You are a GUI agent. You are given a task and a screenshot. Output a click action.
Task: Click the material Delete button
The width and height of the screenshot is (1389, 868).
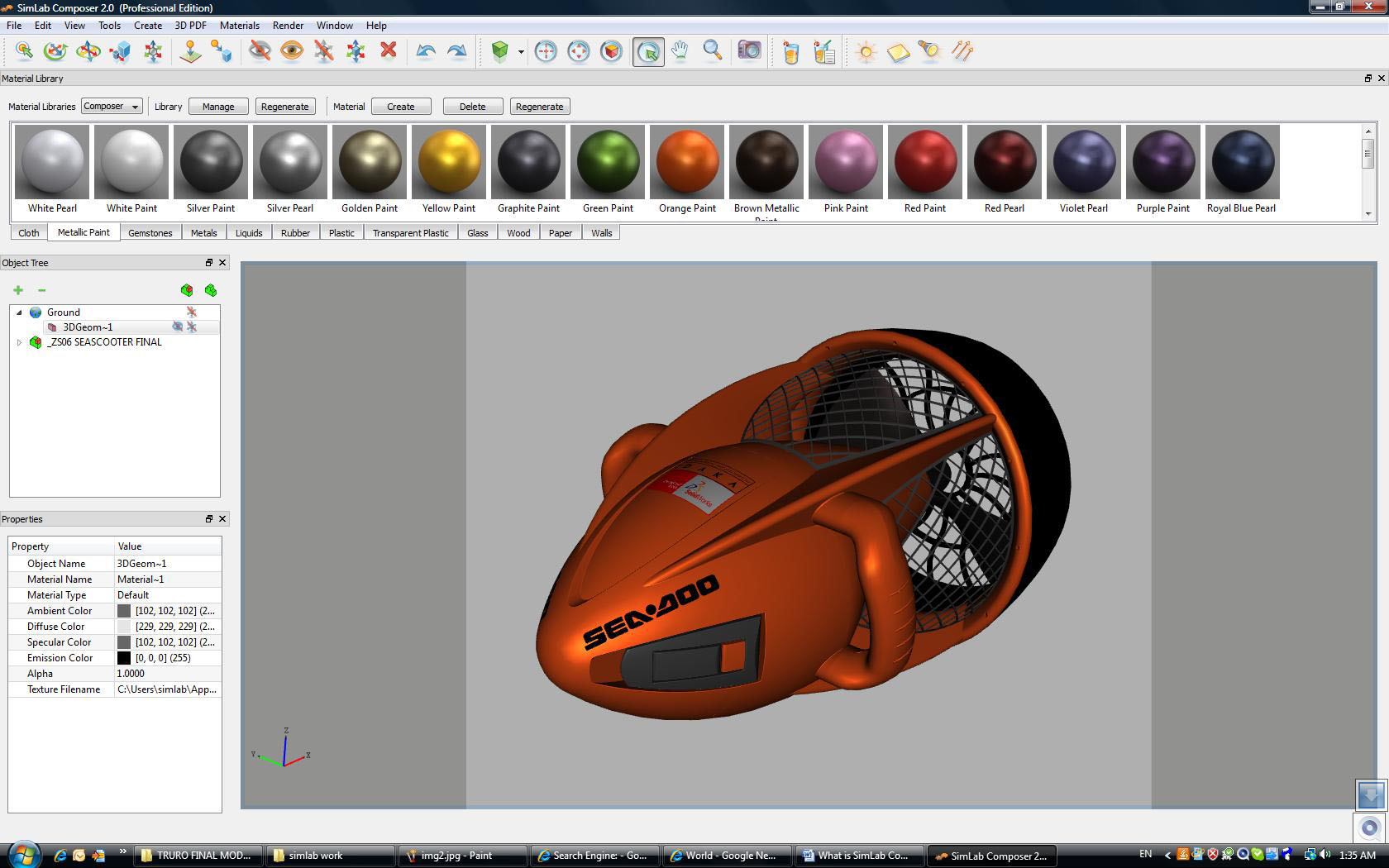[x=473, y=107]
